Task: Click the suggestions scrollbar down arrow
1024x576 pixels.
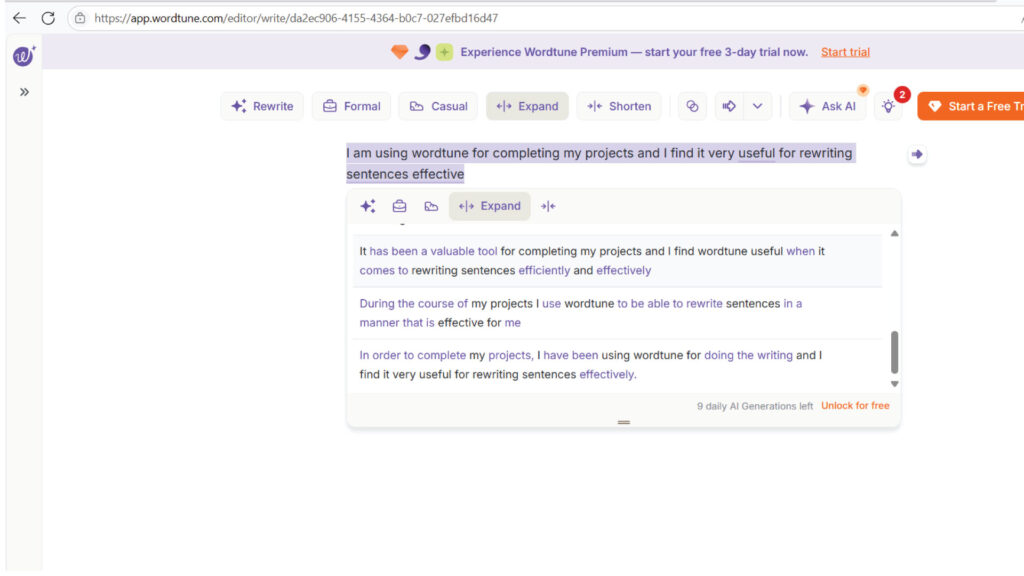Action: (895, 384)
